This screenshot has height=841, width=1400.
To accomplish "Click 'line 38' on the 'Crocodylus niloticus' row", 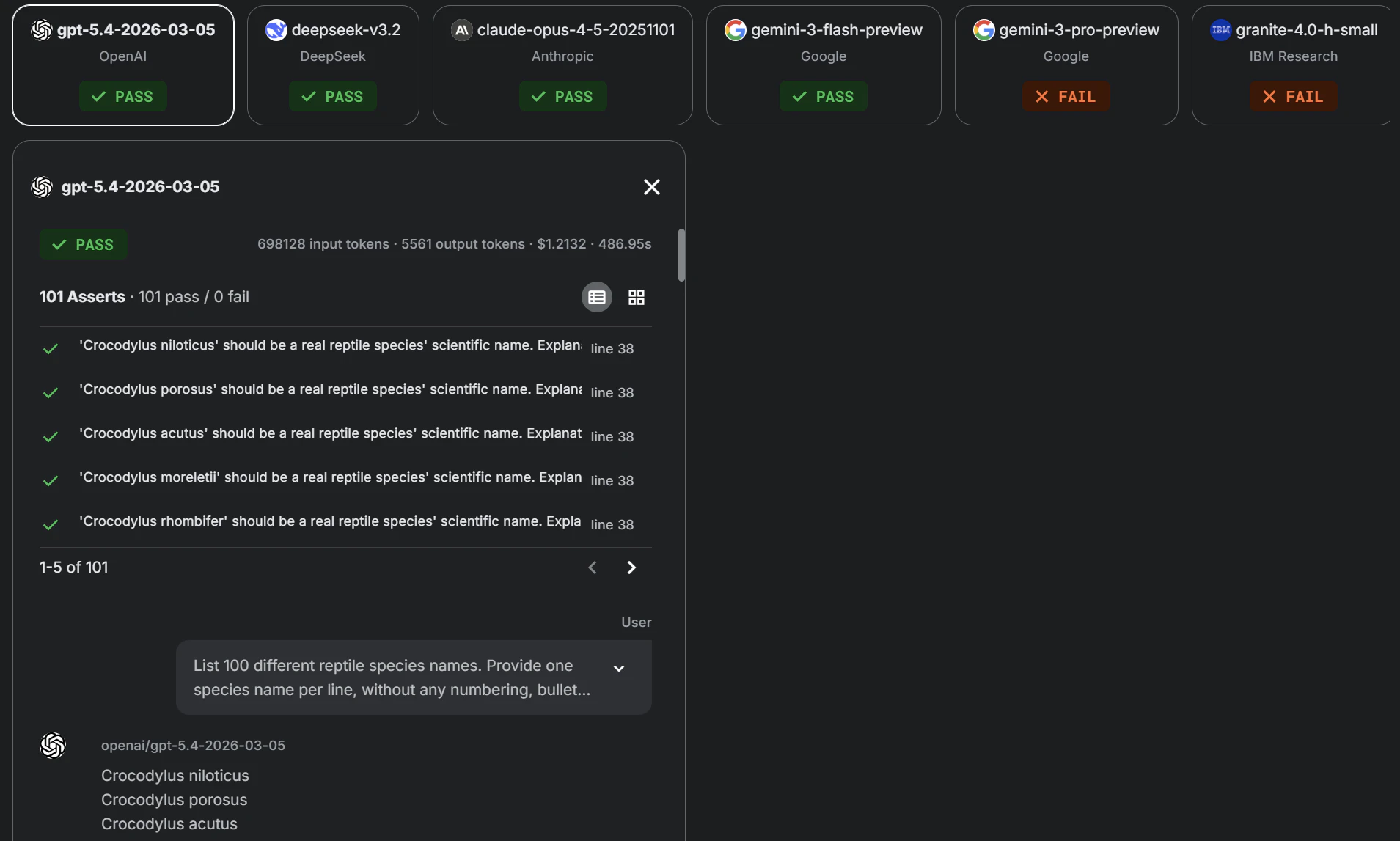I will point(612,349).
